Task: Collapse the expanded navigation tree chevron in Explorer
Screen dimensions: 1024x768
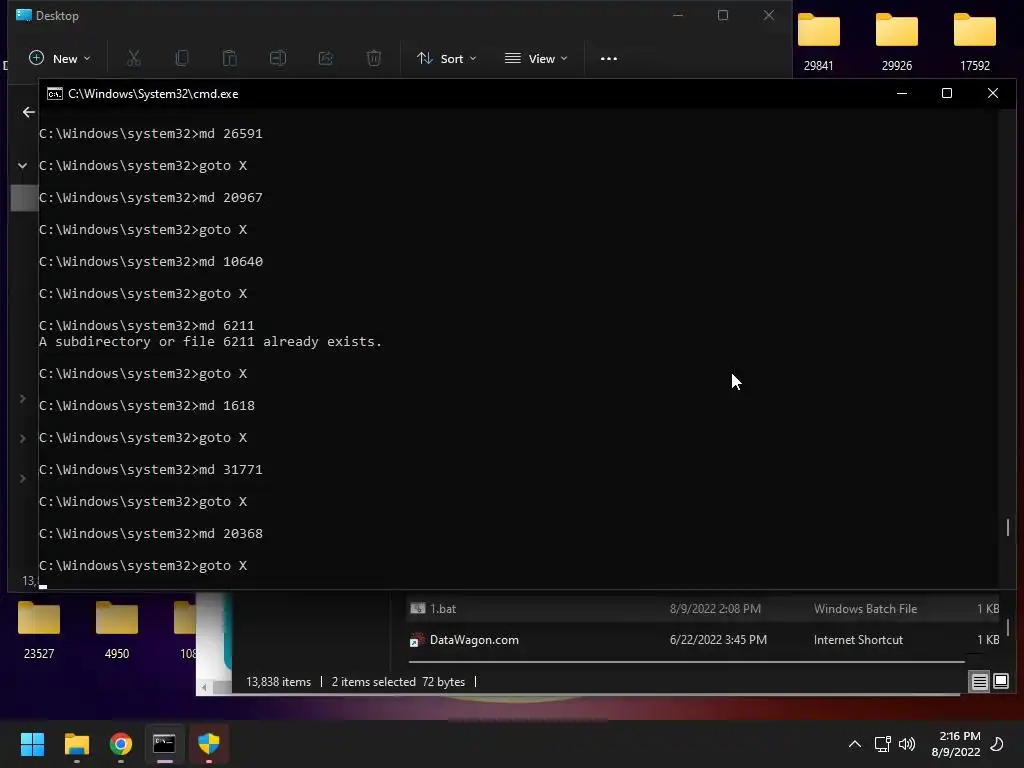Action: [23, 166]
